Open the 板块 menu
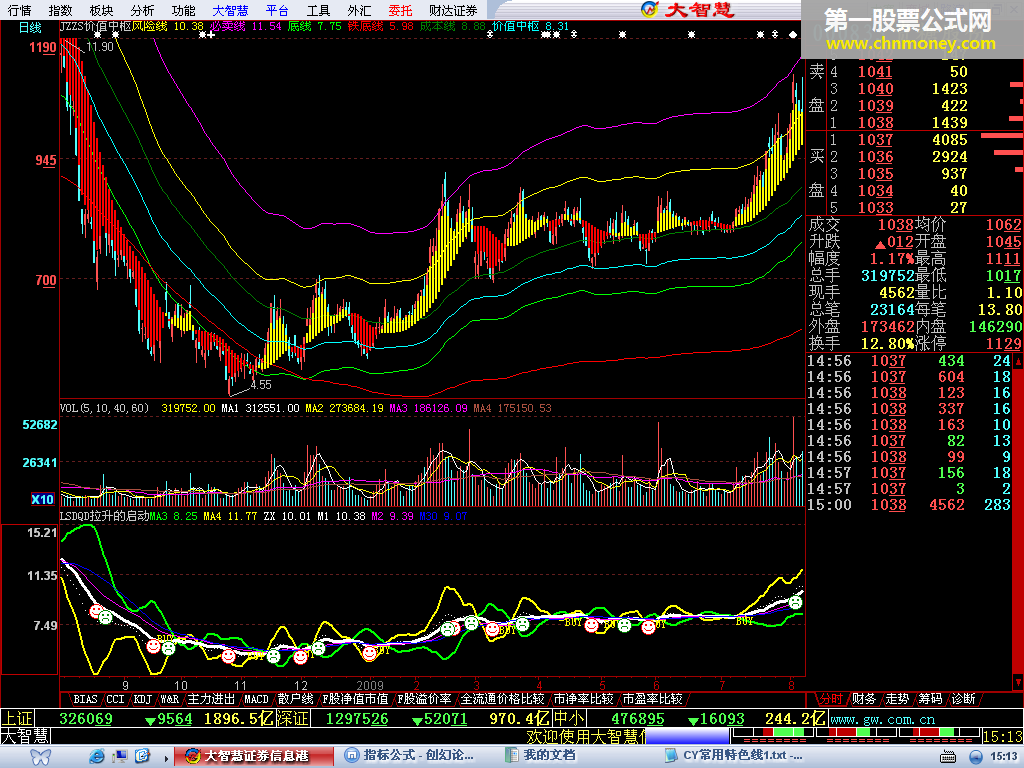 tap(101, 10)
